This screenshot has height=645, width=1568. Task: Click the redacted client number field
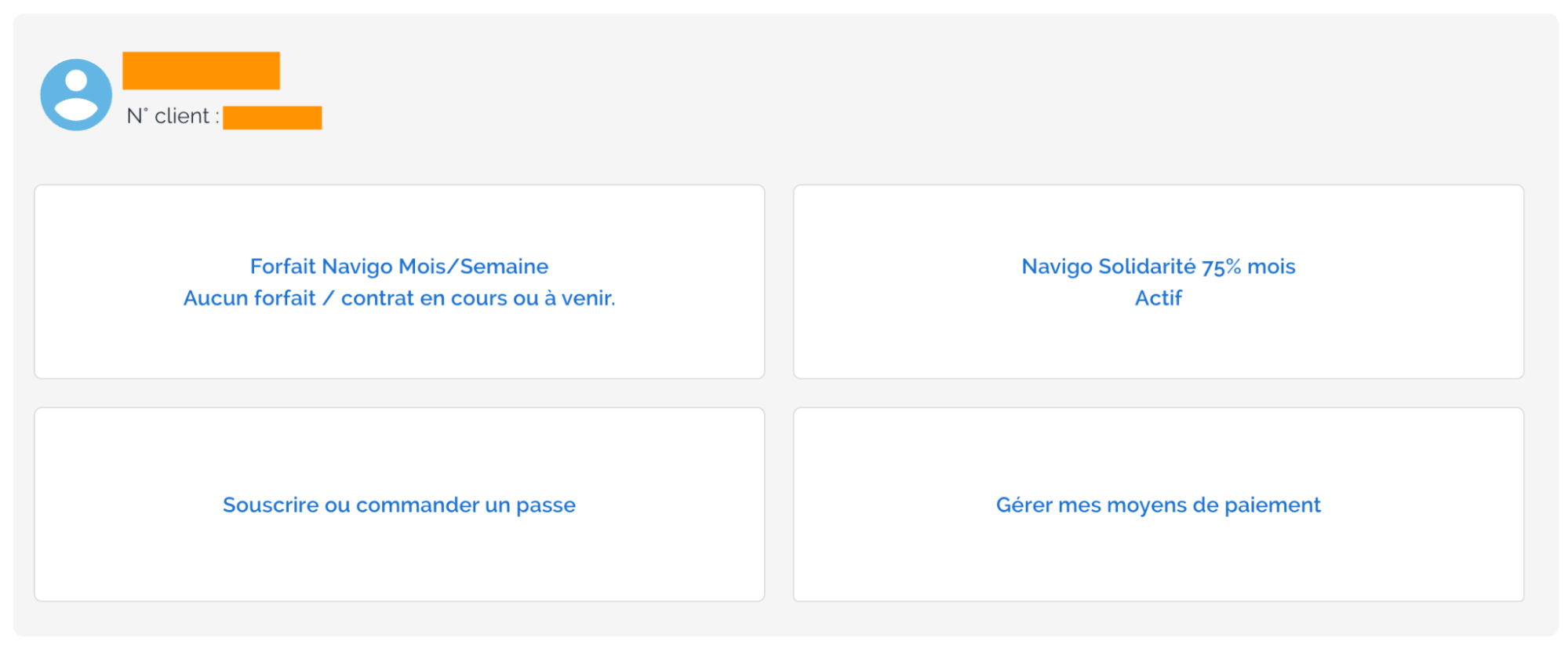point(272,118)
